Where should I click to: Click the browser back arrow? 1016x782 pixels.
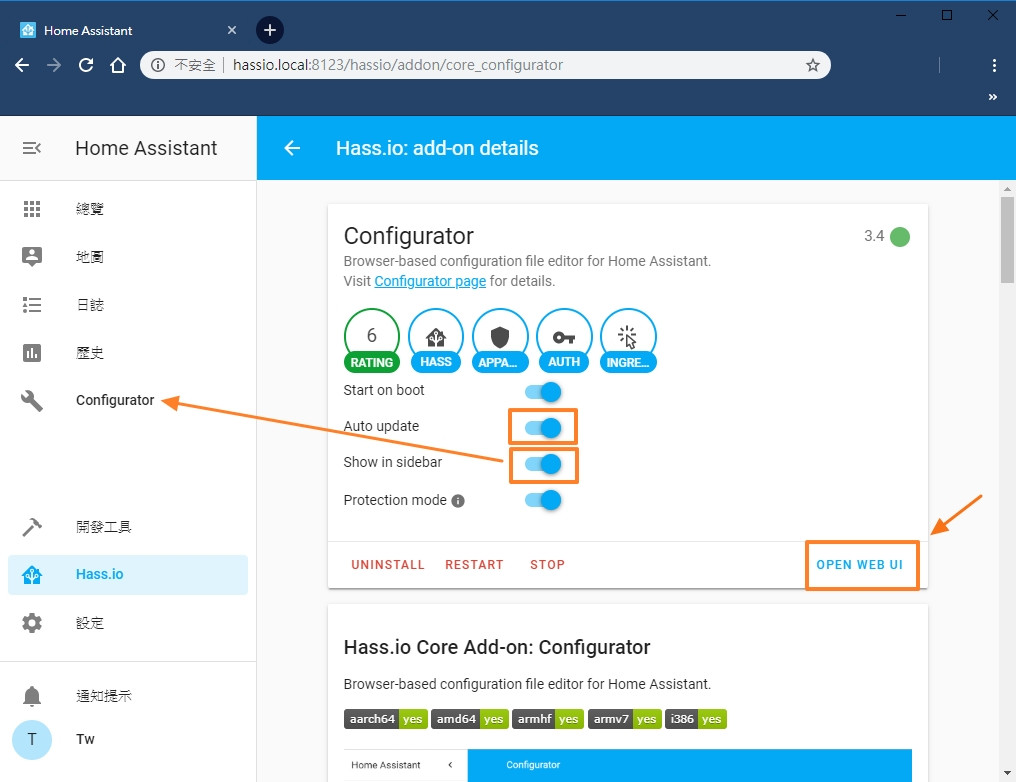pos(22,65)
